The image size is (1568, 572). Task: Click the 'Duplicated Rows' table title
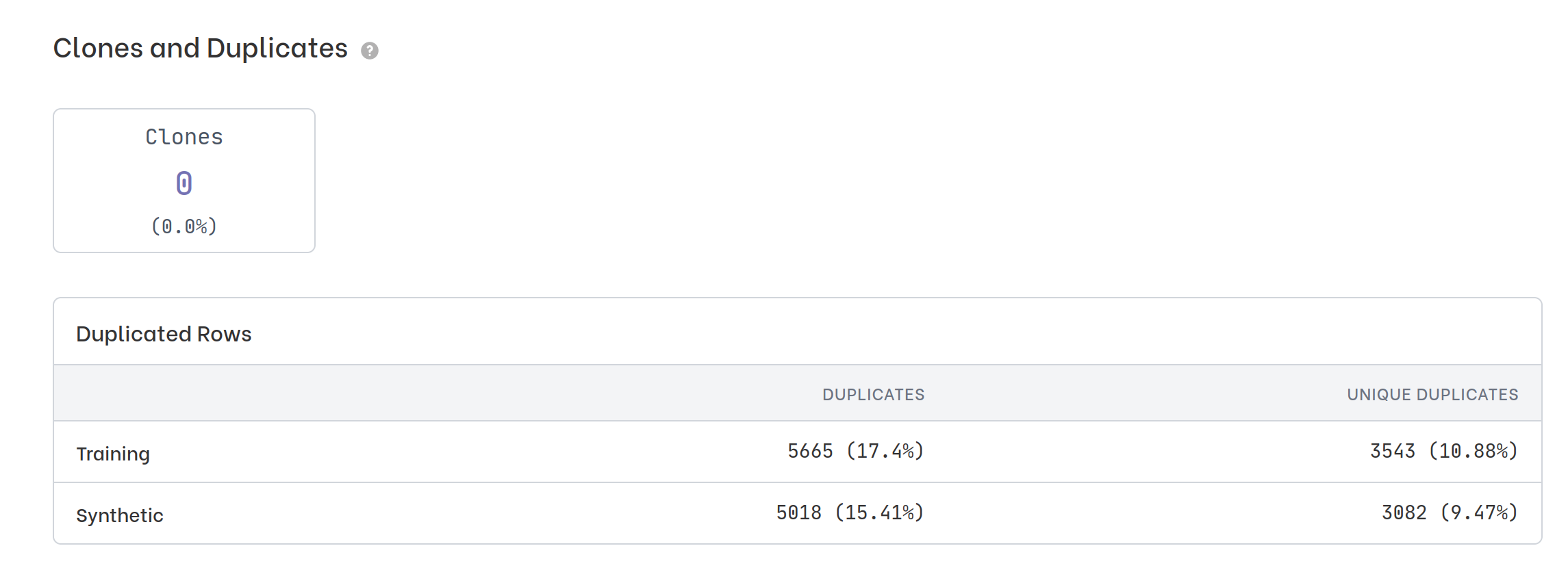pos(164,334)
